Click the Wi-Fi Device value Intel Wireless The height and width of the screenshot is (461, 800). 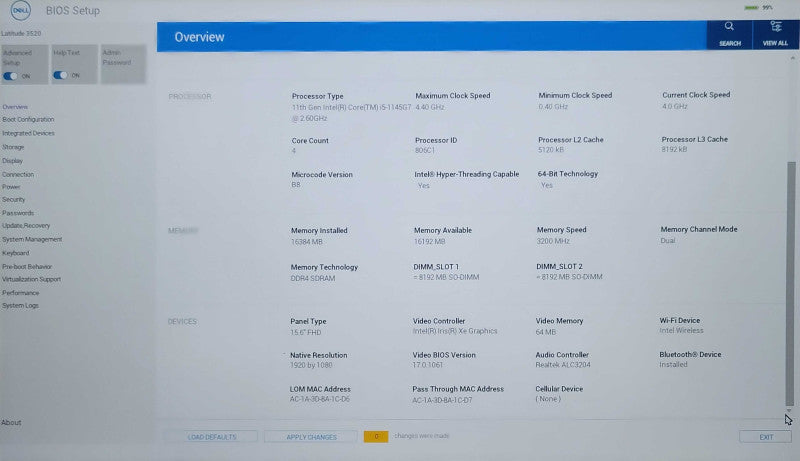click(681, 330)
